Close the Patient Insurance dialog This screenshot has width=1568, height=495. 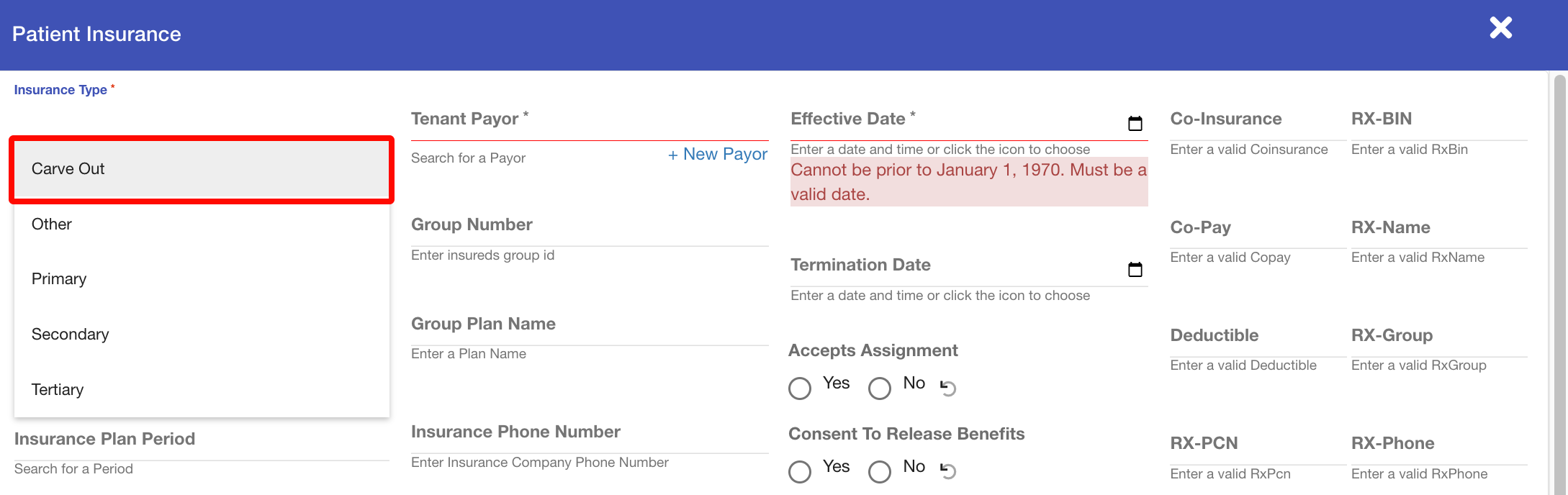click(x=1500, y=28)
